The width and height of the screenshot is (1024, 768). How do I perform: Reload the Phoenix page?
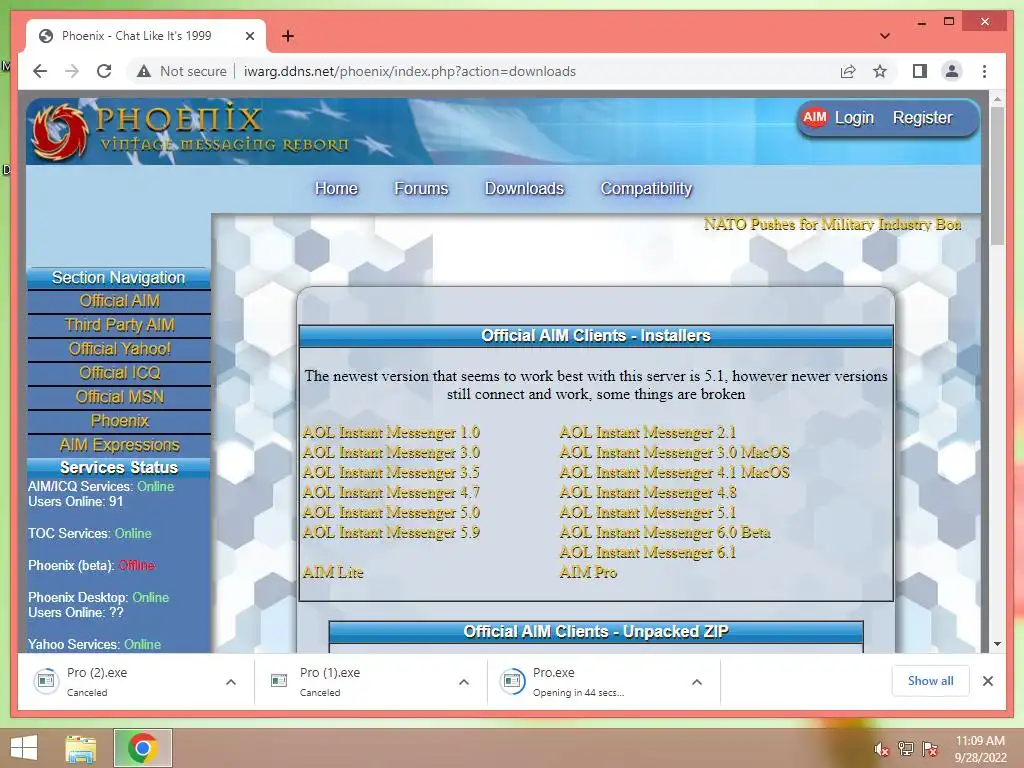(104, 71)
